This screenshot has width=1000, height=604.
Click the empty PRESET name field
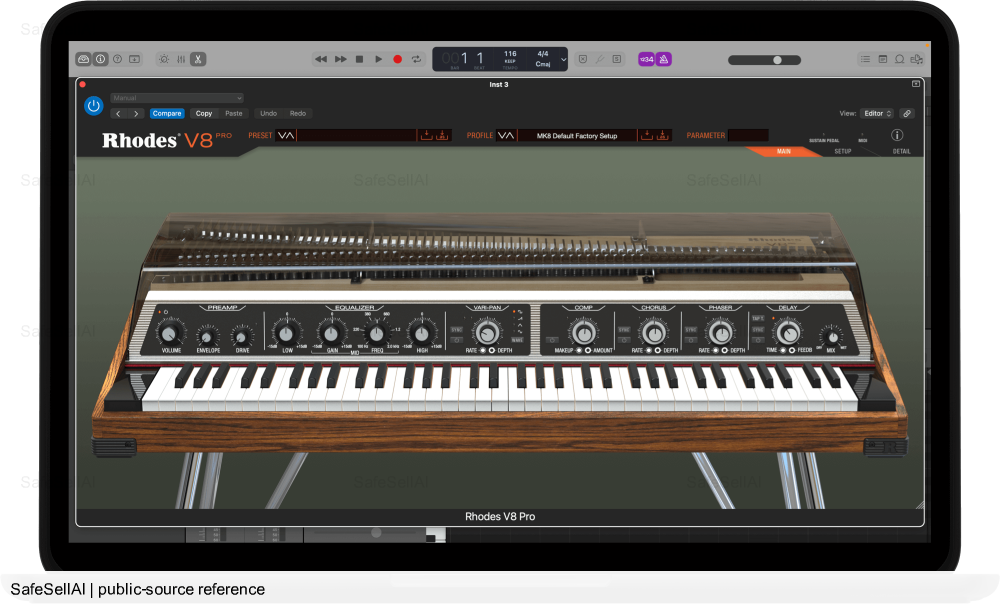(x=357, y=135)
